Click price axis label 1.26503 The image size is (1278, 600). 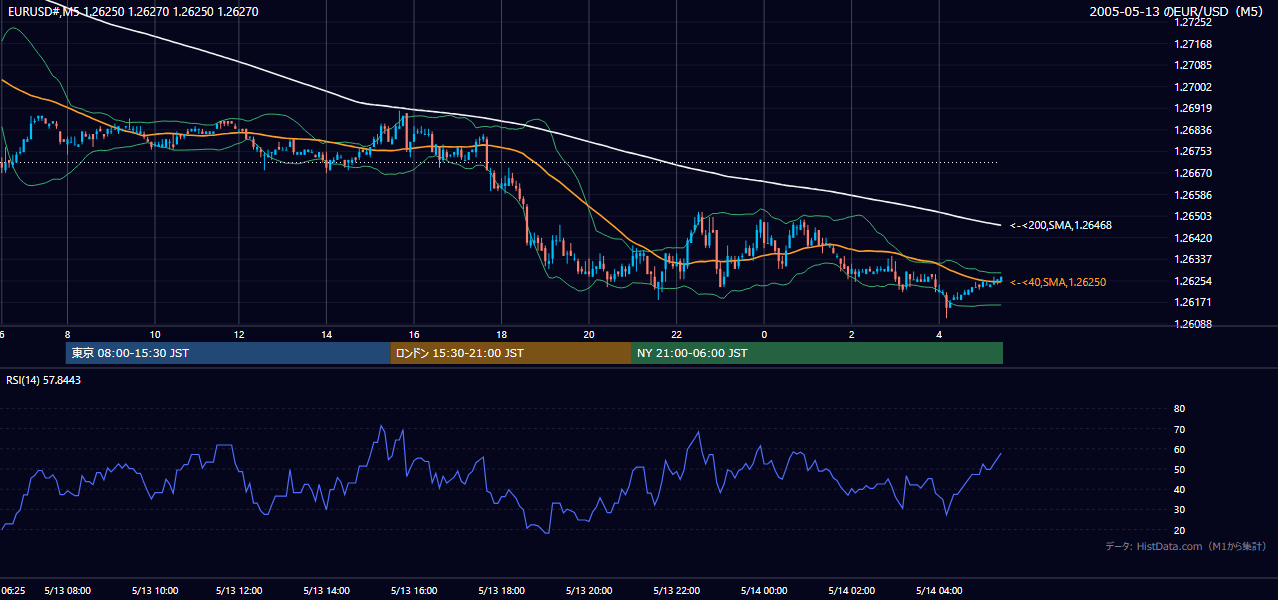coord(1194,216)
